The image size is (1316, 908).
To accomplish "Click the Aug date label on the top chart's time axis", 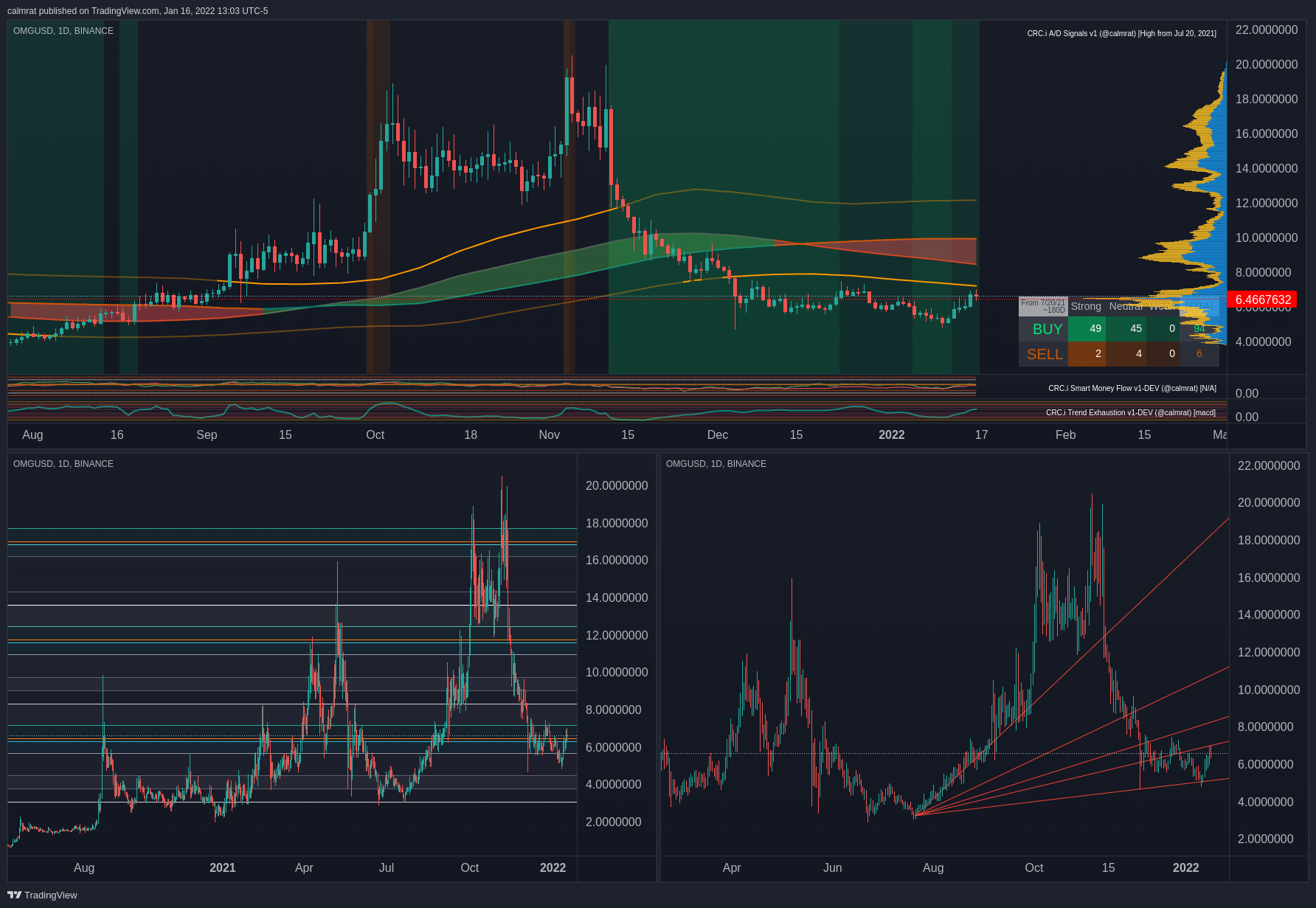I will (32, 435).
